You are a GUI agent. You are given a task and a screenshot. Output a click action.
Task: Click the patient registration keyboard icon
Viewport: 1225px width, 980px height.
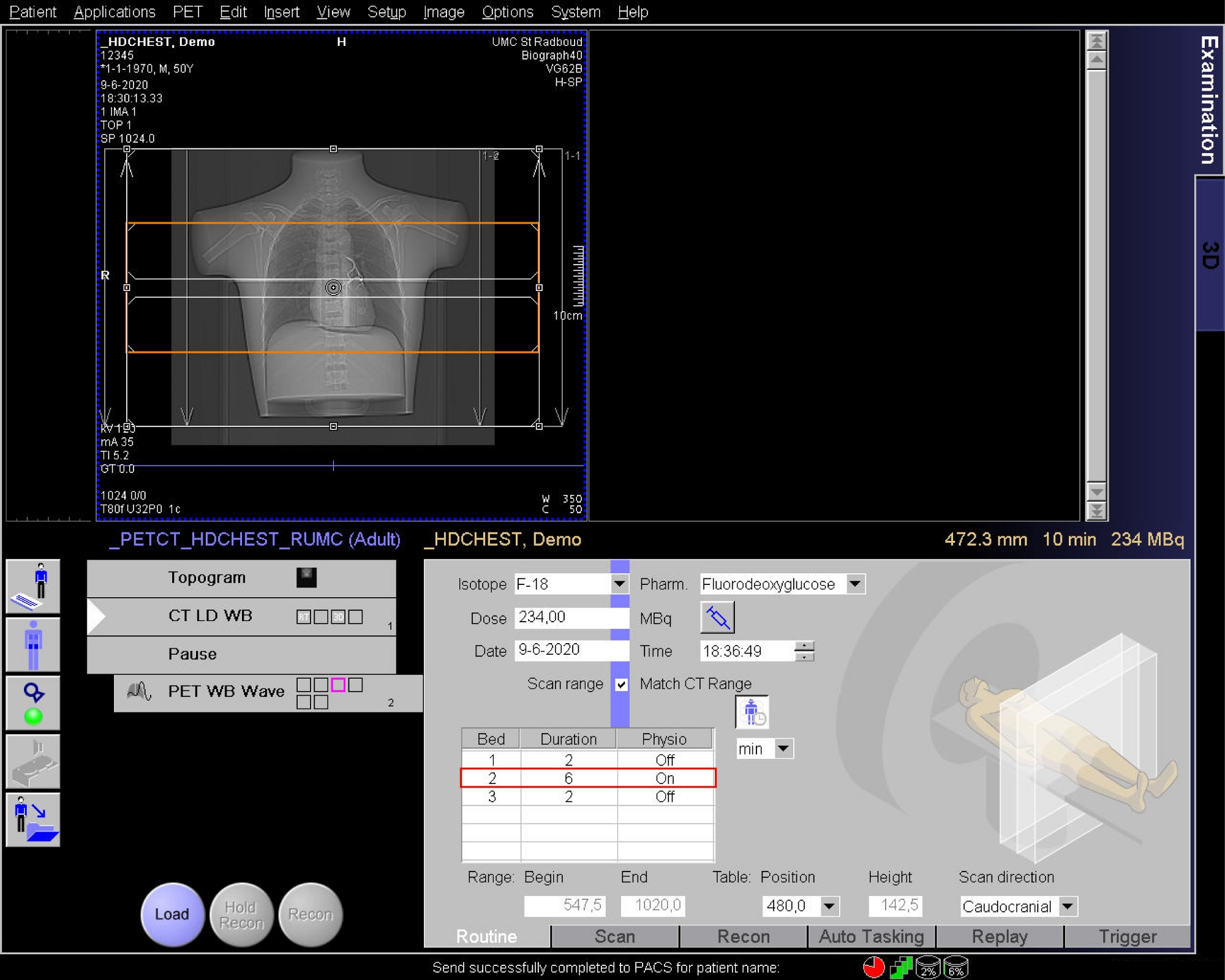pos(33,586)
